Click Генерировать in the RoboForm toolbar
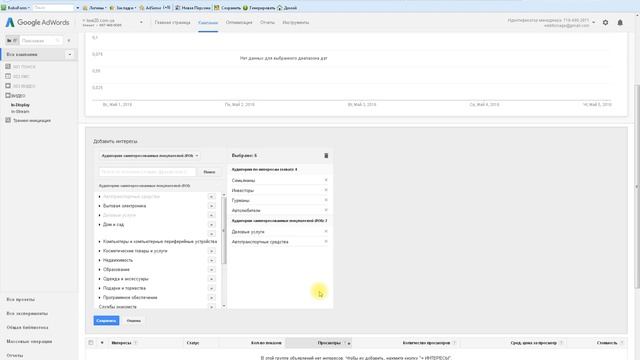Screen dimensions: 640x360 click(x=259, y=8)
